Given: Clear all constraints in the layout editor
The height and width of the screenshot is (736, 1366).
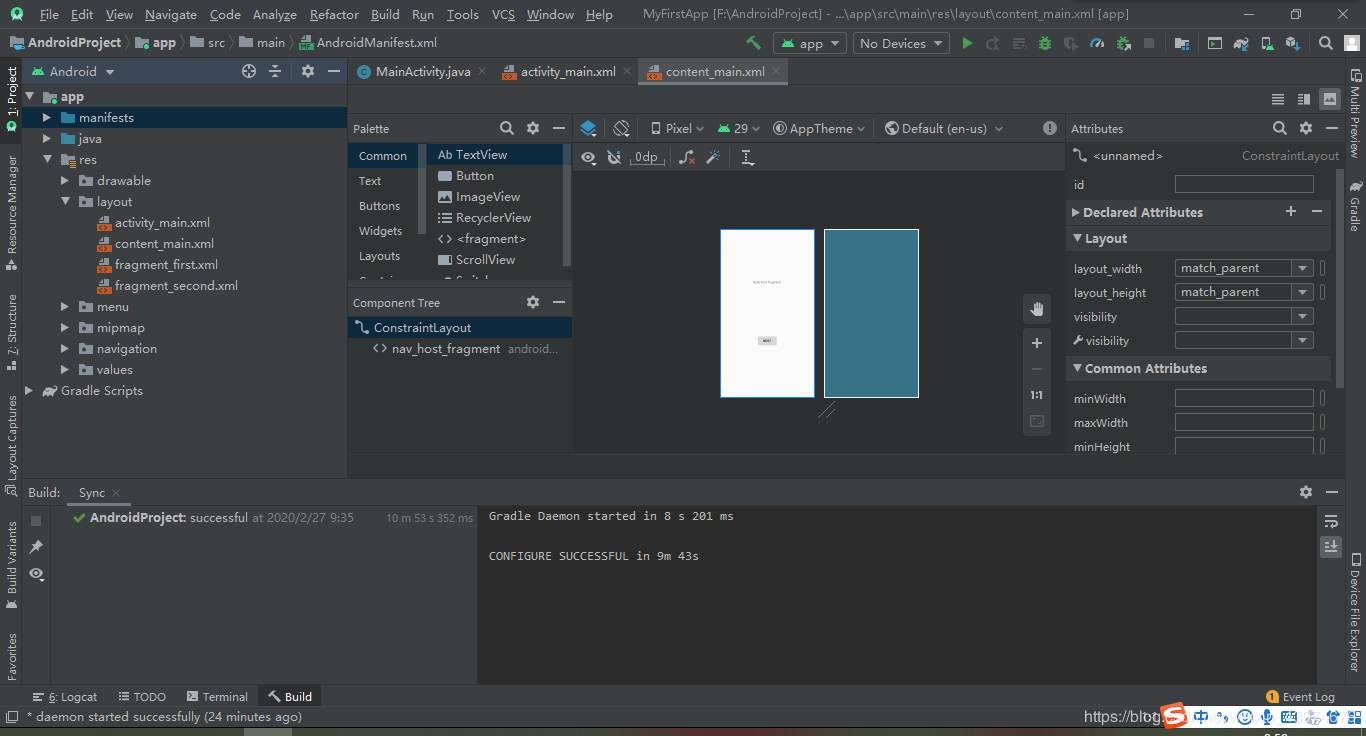Looking at the screenshot, I should [x=686, y=157].
